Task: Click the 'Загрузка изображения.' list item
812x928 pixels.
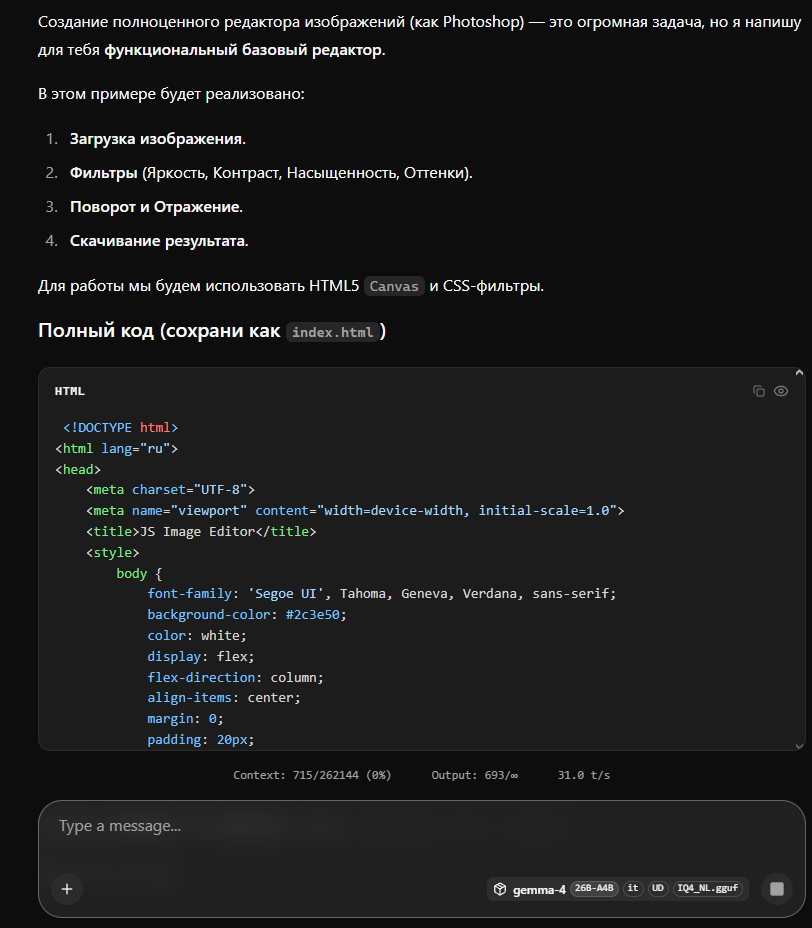Action: pos(157,139)
